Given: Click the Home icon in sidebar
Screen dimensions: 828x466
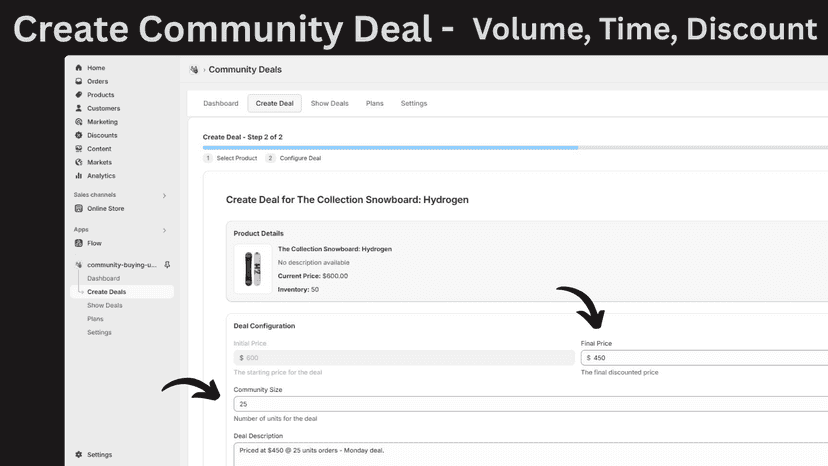Looking at the screenshot, I should click(x=79, y=68).
